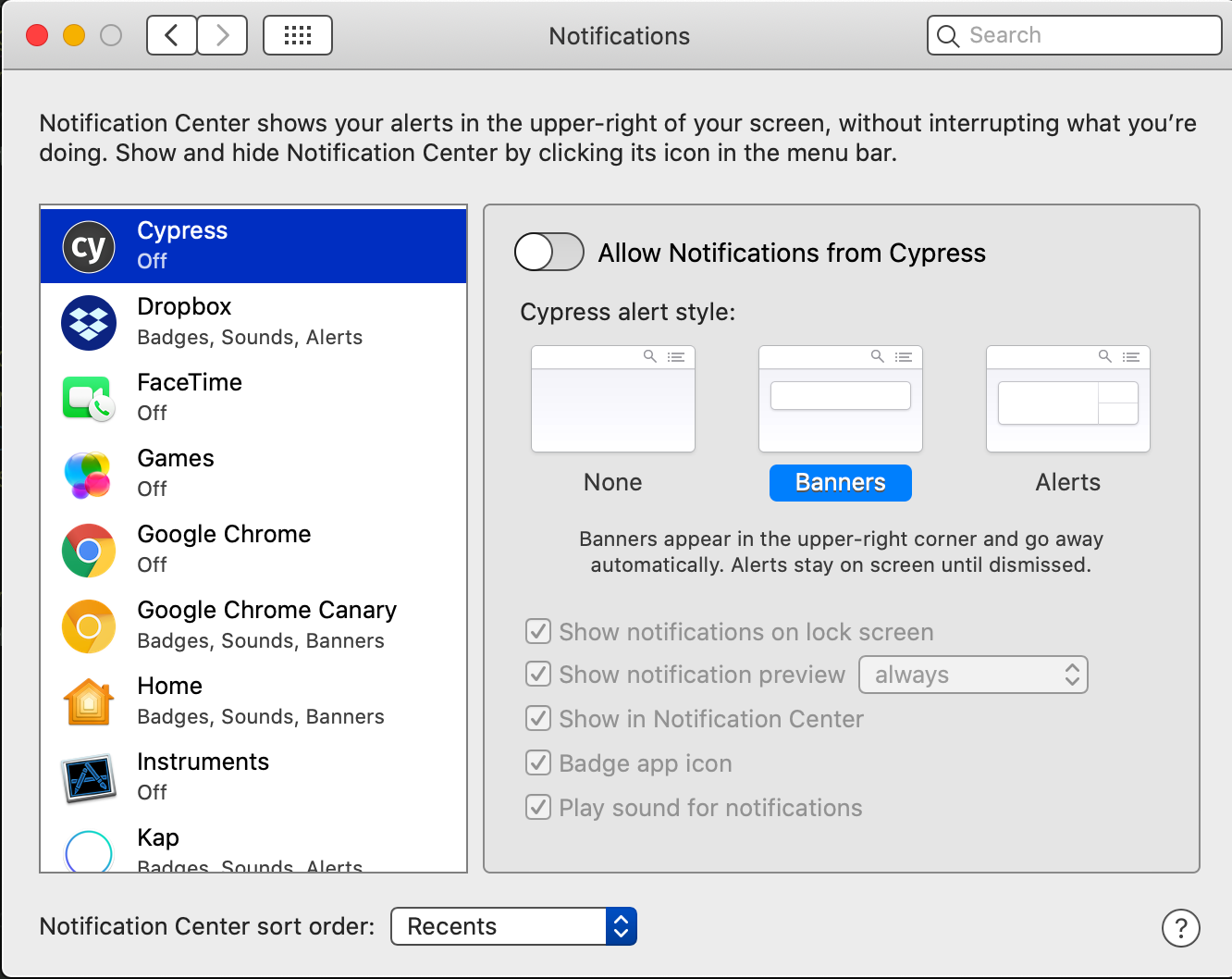Select Kap name in app list

click(158, 837)
